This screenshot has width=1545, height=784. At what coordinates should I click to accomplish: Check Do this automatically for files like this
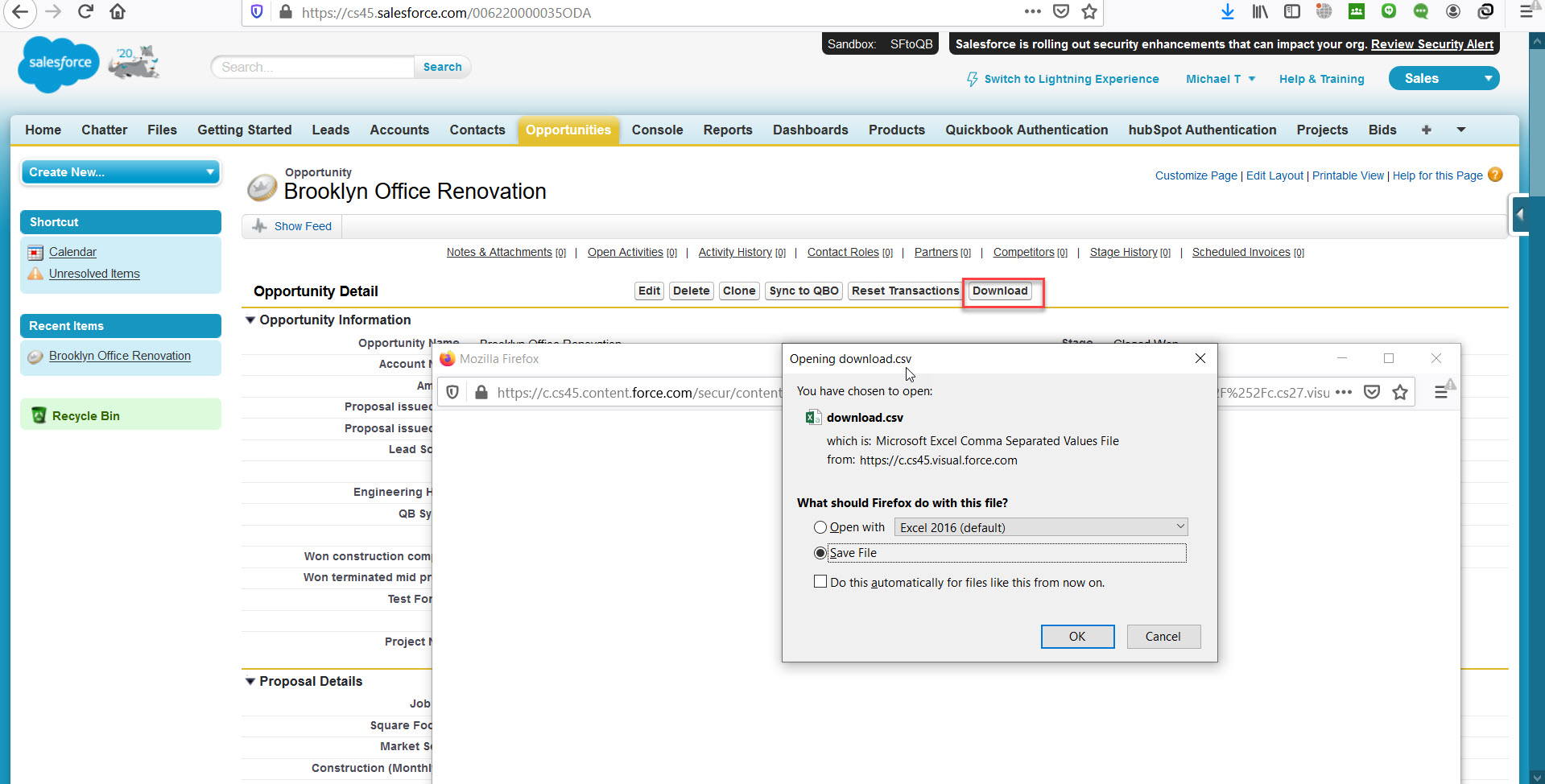point(820,581)
